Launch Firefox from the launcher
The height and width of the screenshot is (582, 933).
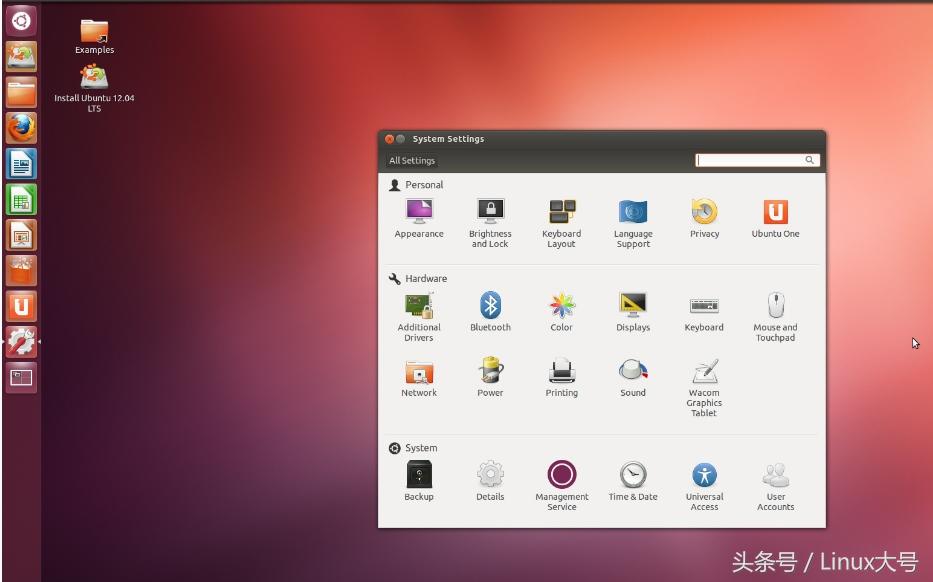coord(21,128)
